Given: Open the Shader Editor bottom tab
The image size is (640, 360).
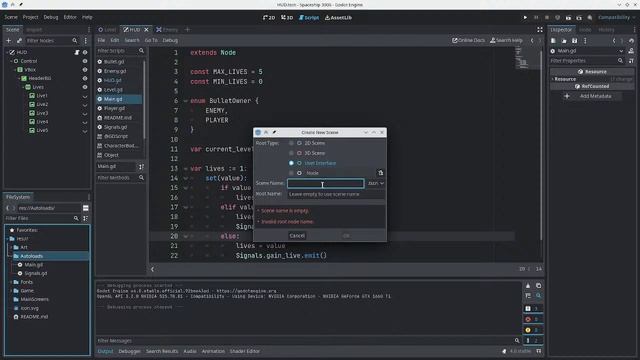Looking at the screenshot, I should pos(244,351).
